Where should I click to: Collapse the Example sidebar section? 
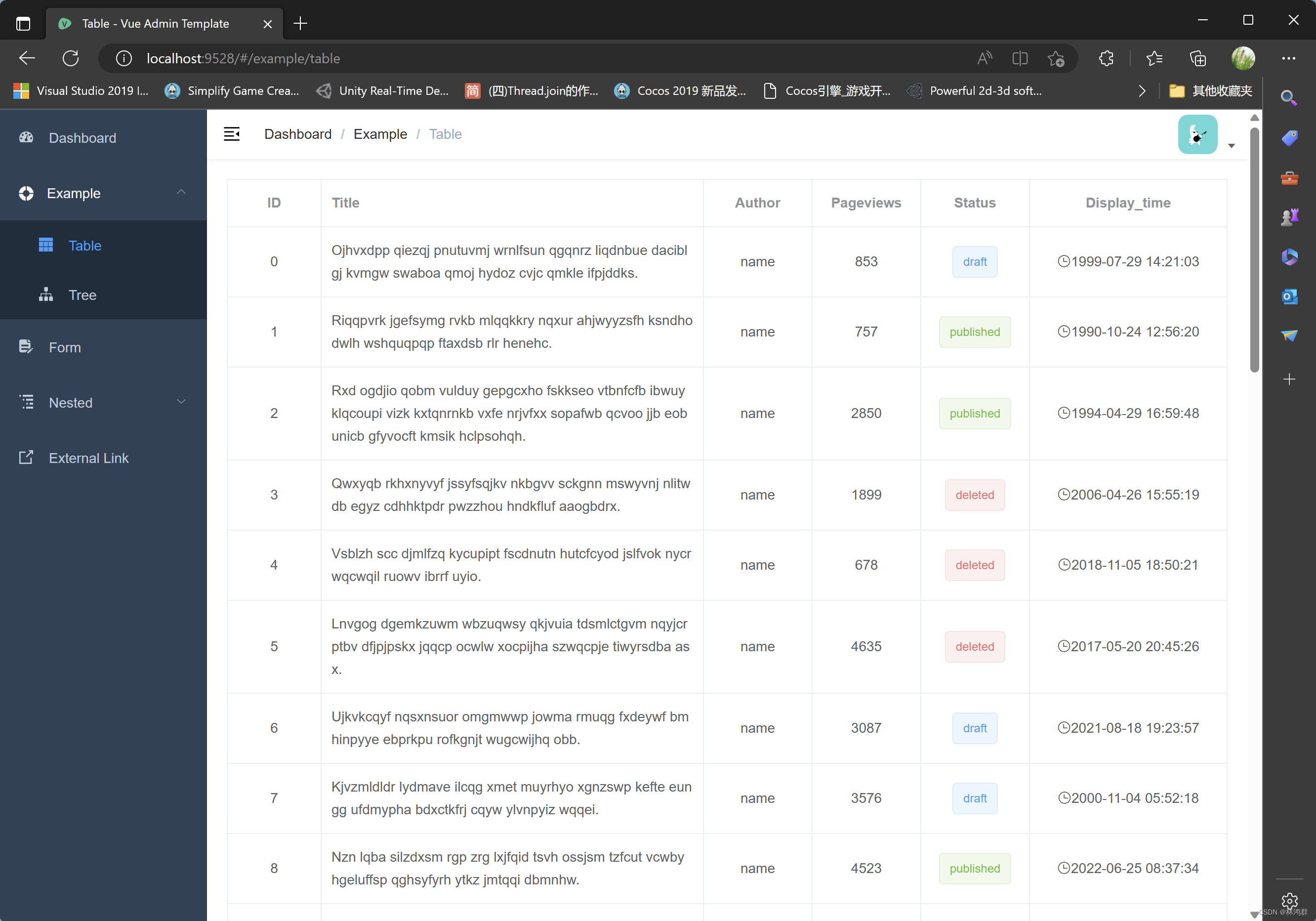pos(180,193)
